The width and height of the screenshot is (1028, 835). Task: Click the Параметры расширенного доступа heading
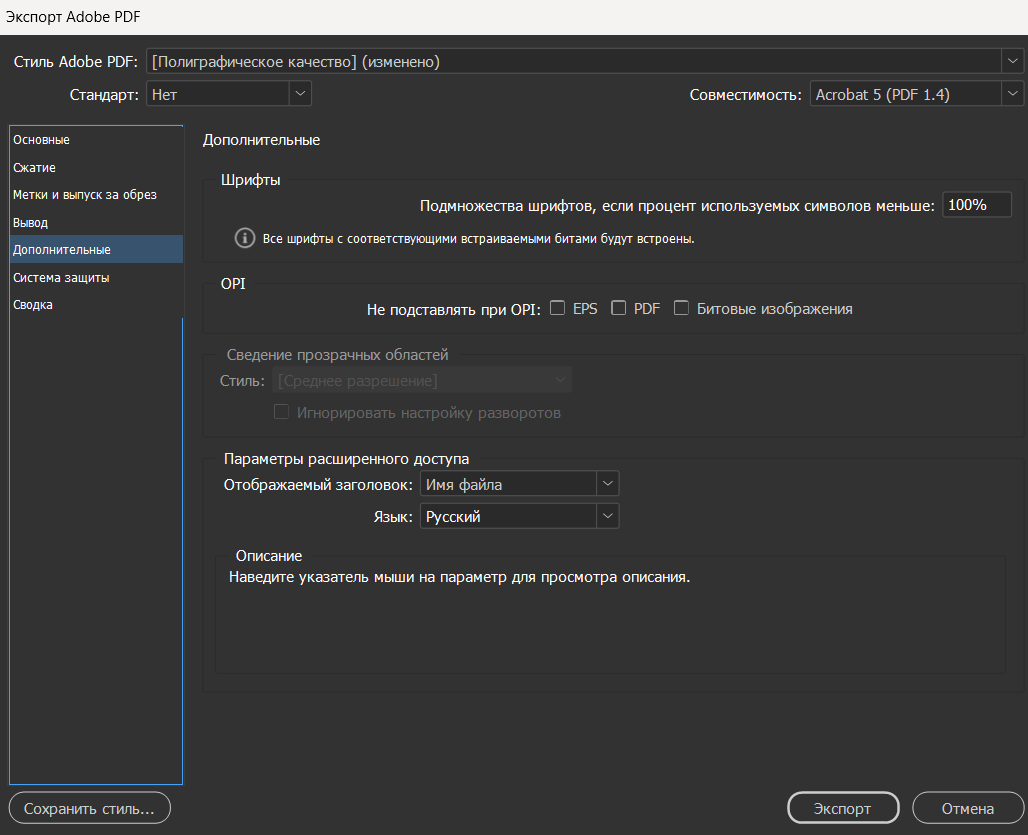[346, 459]
